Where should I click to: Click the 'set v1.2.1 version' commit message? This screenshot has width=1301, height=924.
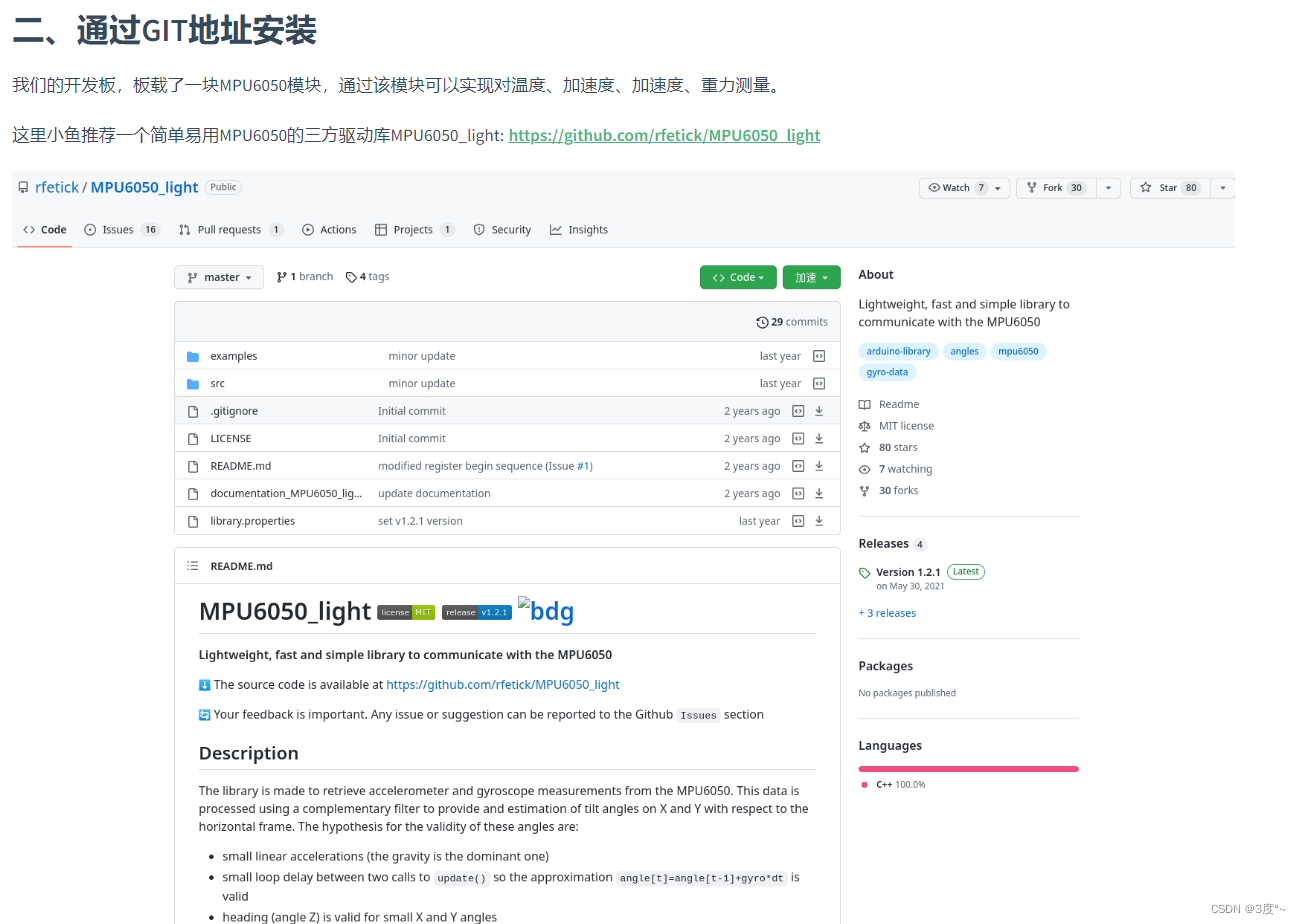point(420,521)
